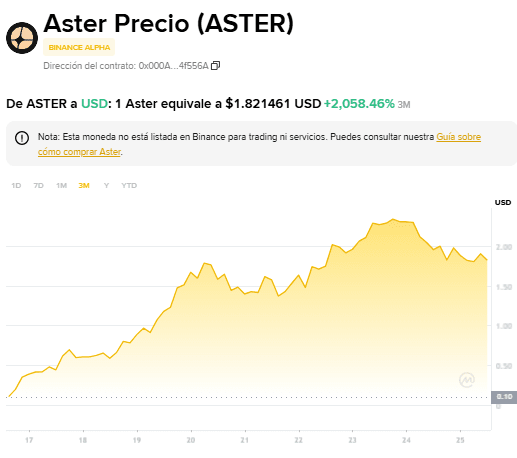Click the date 17 axis label
The image size is (517, 458).
(x=29, y=440)
